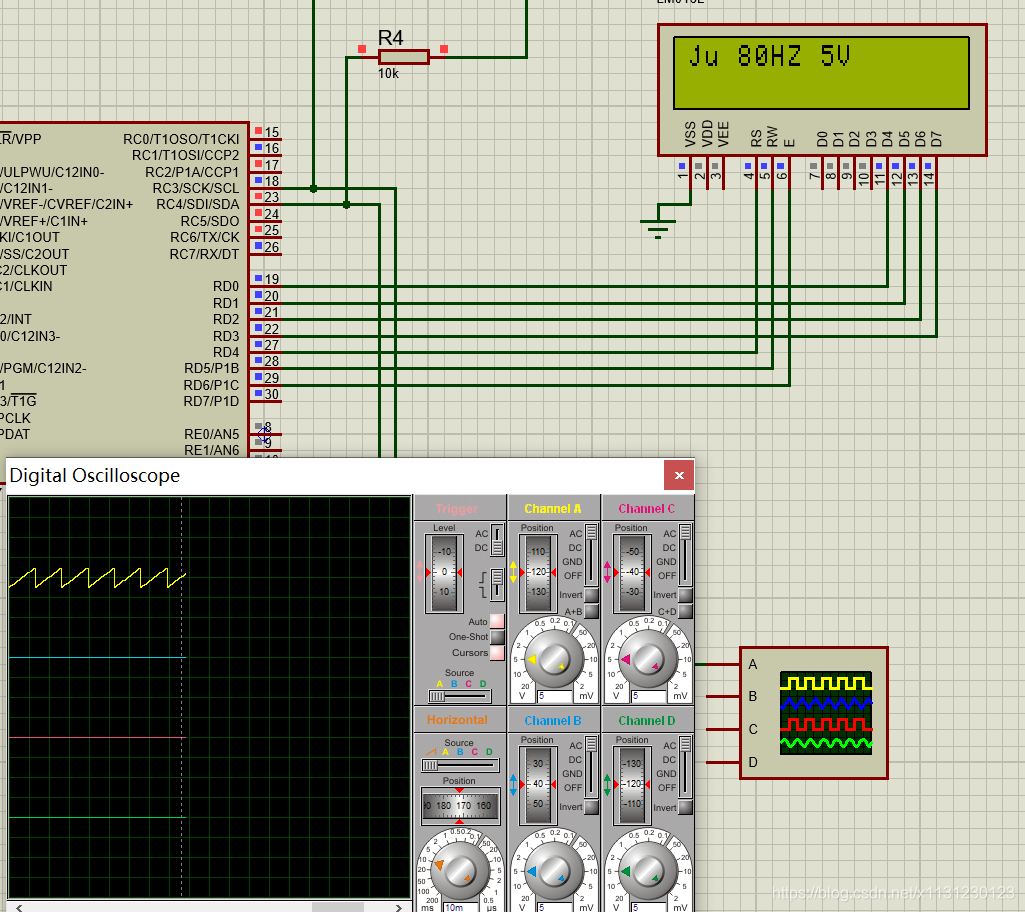Click the "RC3/SCK/SCL" pin label
1025x912 pixels.
195,188
